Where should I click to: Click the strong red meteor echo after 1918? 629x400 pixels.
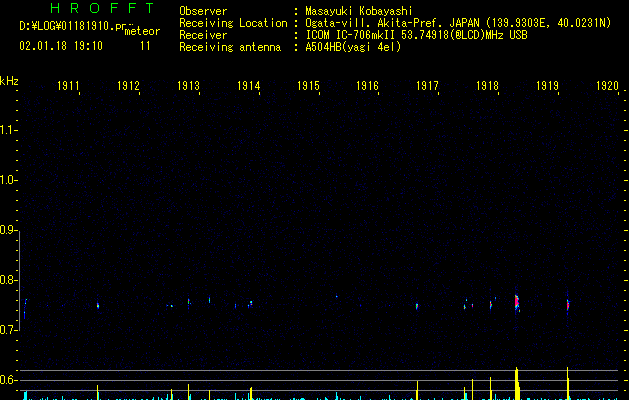[x=517, y=303]
